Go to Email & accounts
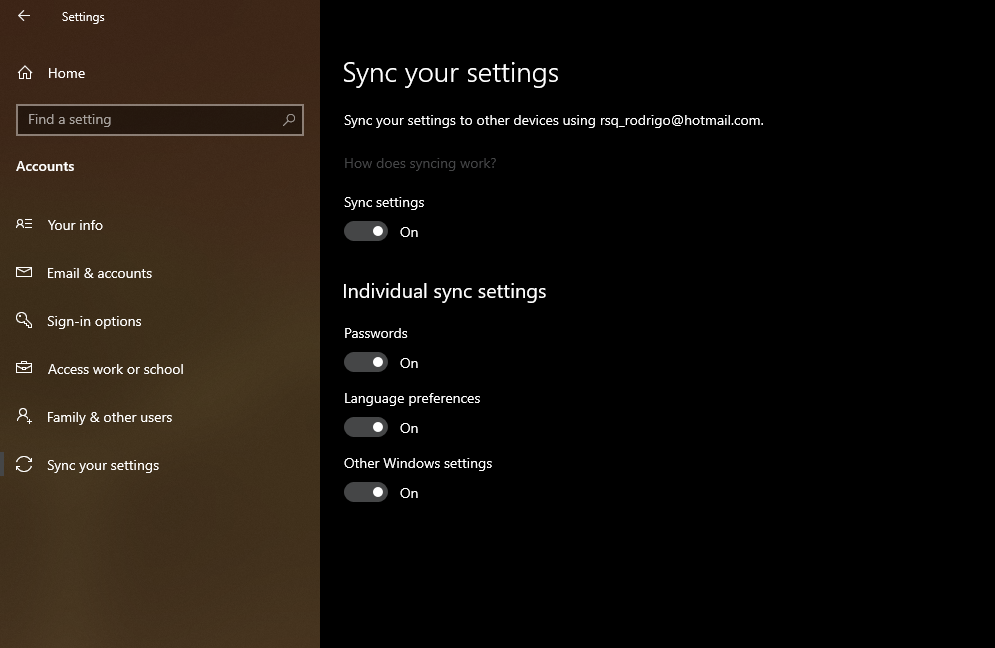This screenshot has height=648, width=995. (160, 273)
